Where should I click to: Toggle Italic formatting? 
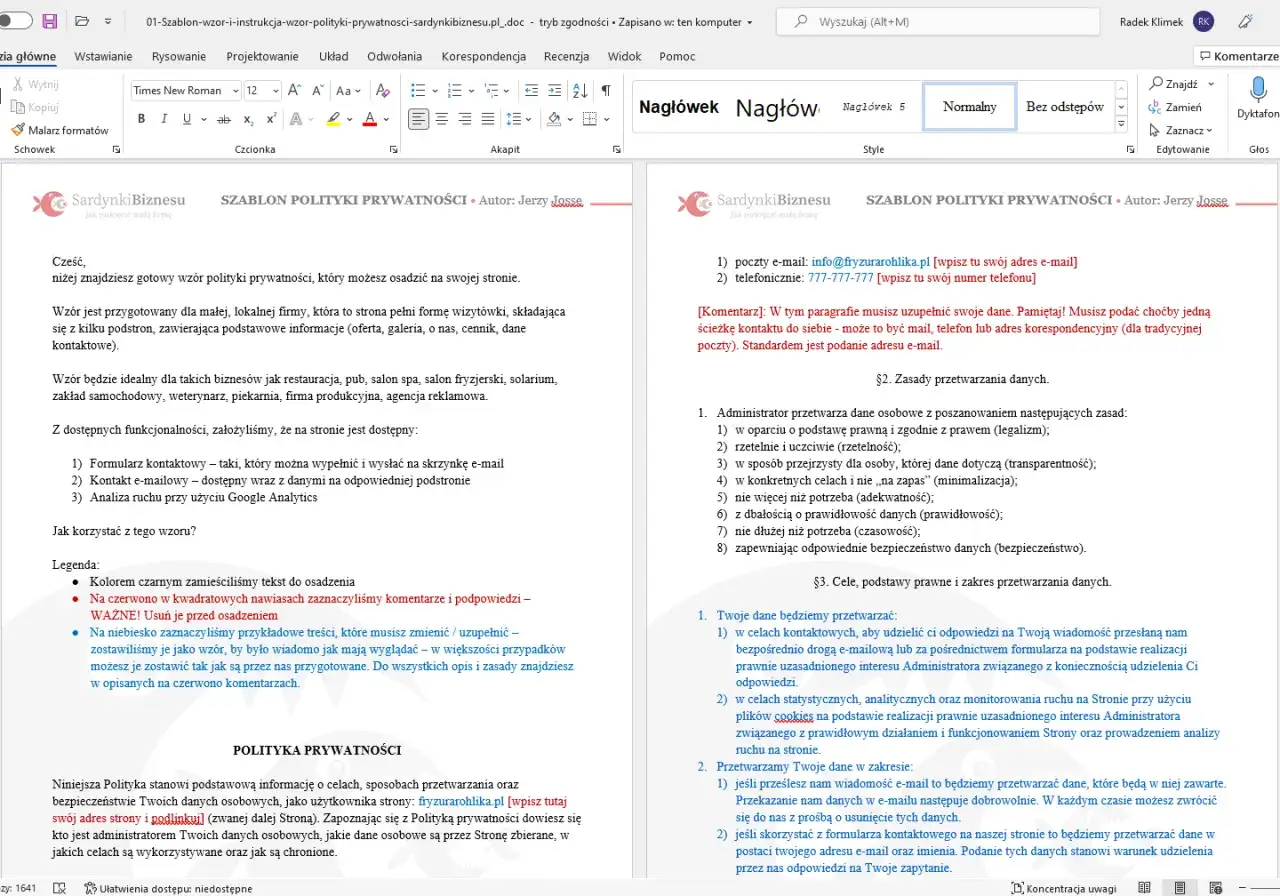[164, 119]
